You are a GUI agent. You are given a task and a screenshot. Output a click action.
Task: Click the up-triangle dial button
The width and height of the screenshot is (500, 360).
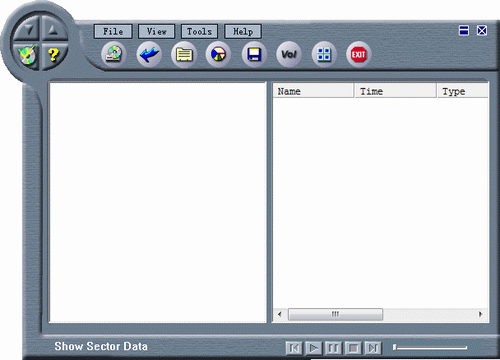53,30
